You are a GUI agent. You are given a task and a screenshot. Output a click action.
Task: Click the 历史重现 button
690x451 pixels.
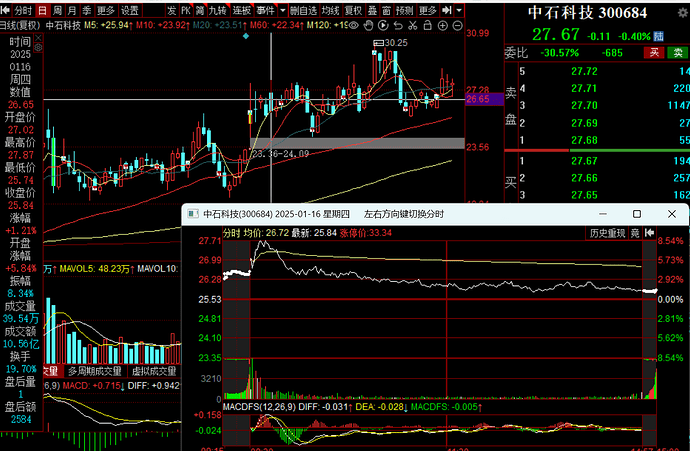coord(608,232)
